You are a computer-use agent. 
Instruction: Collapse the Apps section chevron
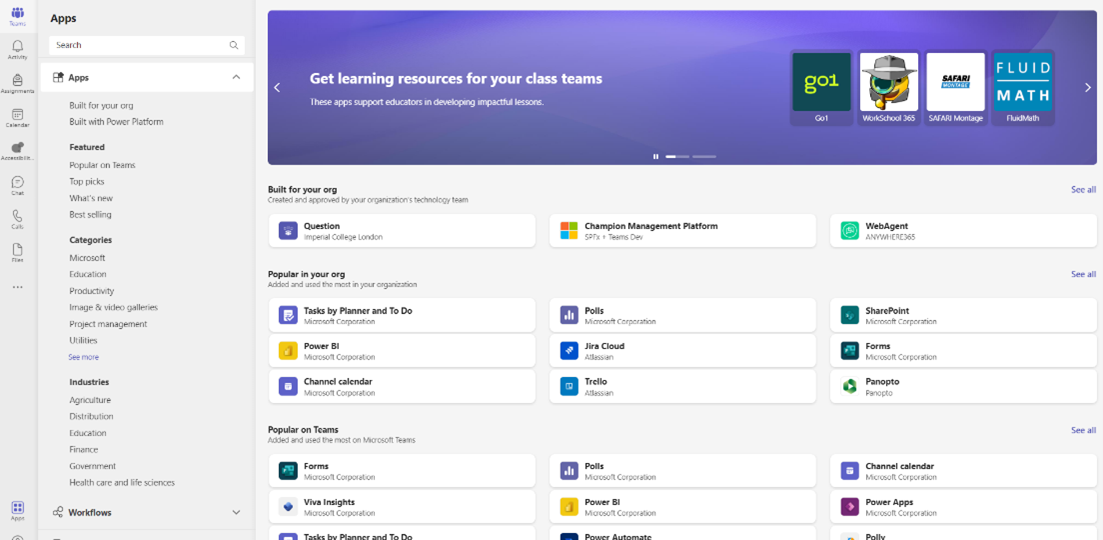point(236,77)
